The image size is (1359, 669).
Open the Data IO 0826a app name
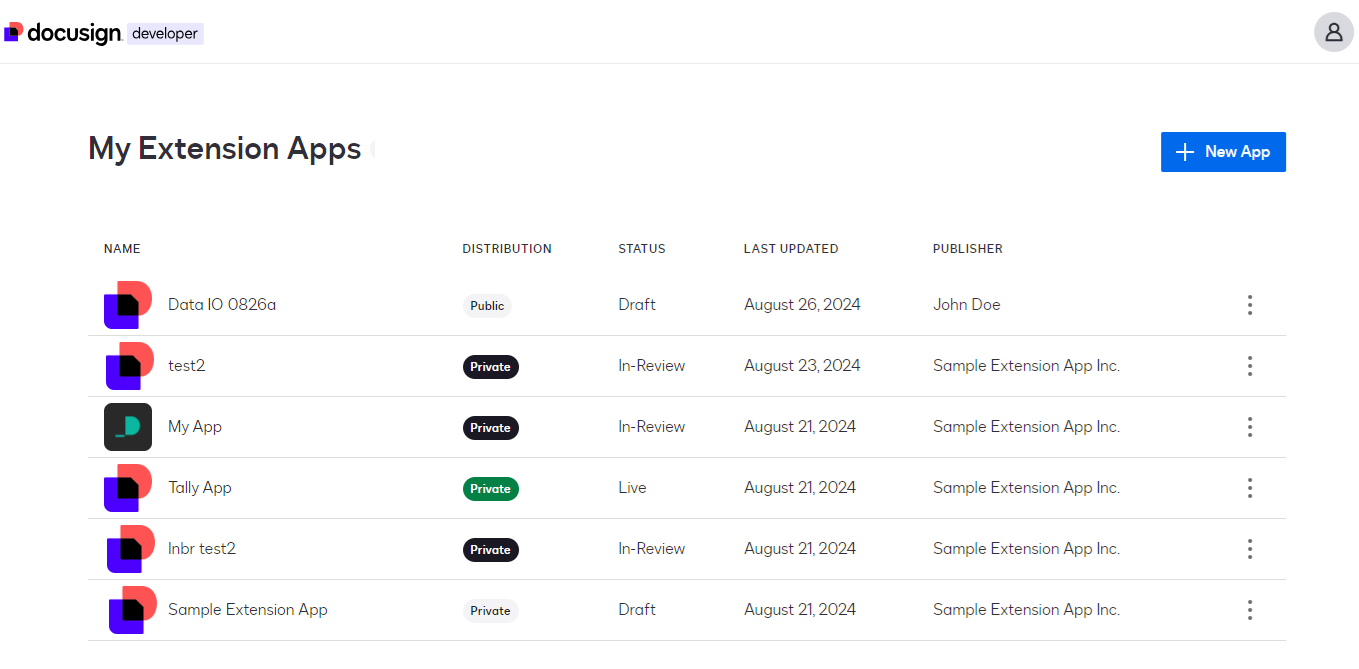[x=222, y=305]
